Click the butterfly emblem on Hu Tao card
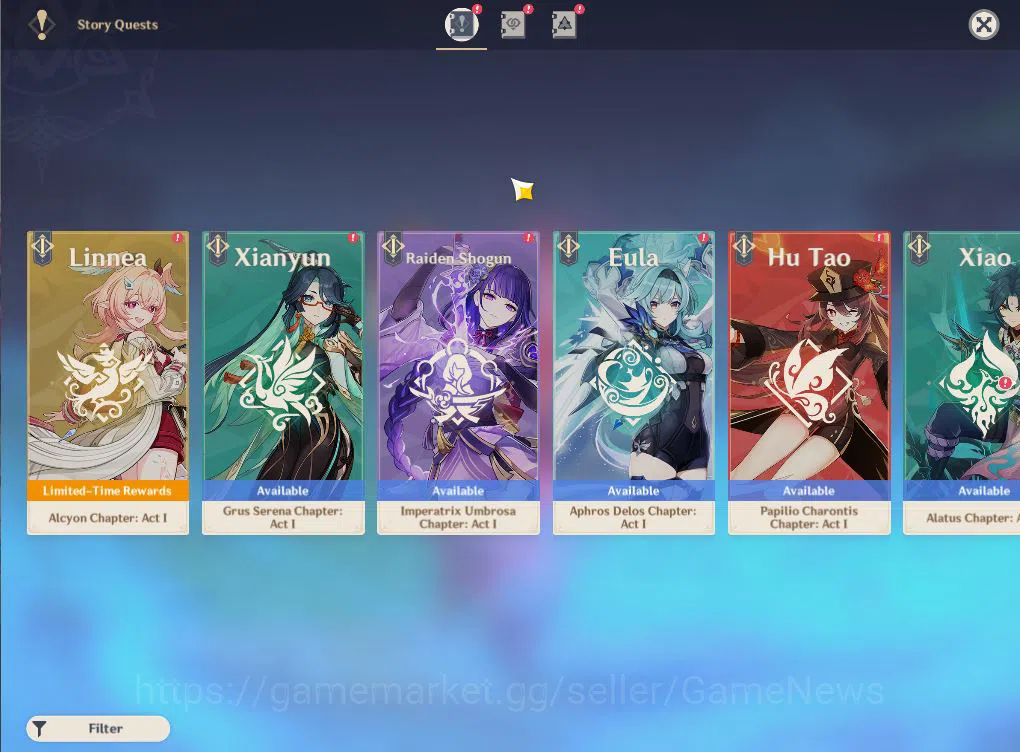The image size is (1020, 752). pos(809,384)
